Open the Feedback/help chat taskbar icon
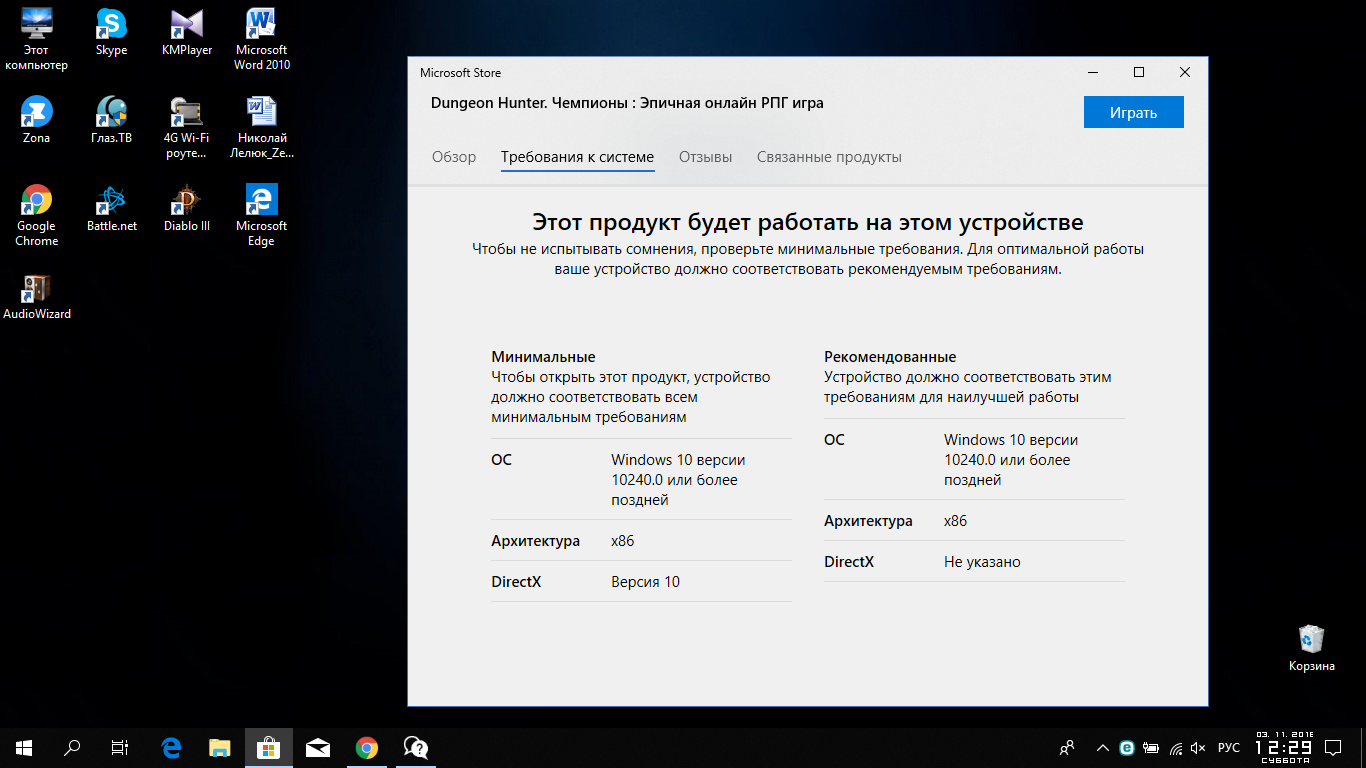Viewport: 1366px width, 768px height. pos(416,747)
